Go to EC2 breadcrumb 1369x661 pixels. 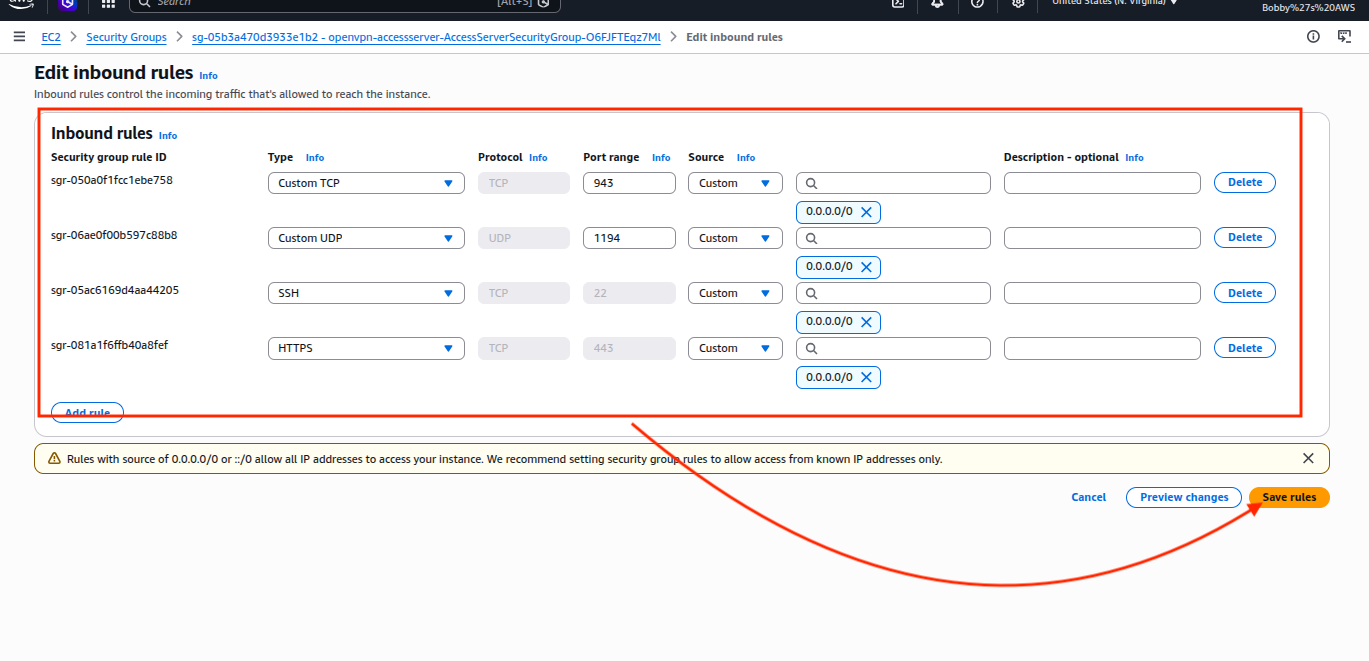(x=51, y=37)
